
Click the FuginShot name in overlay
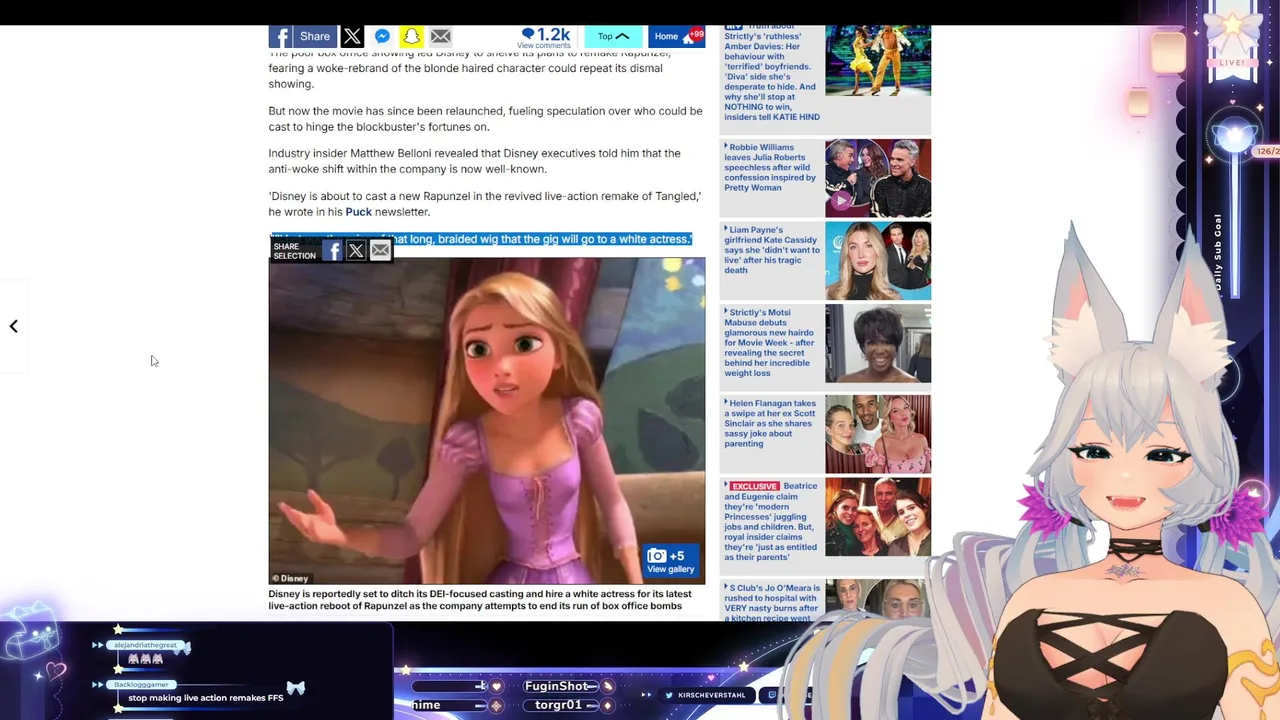[x=557, y=686]
